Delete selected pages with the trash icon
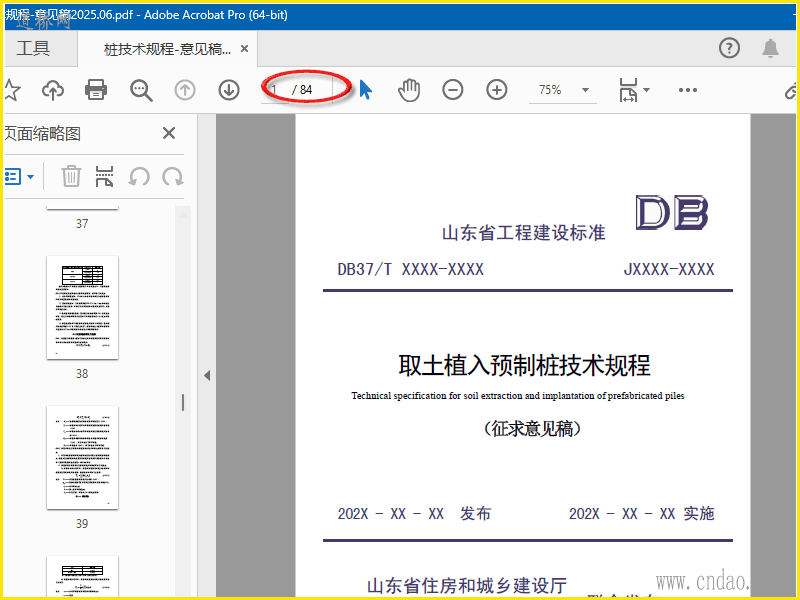800x600 pixels. point(71,177)
